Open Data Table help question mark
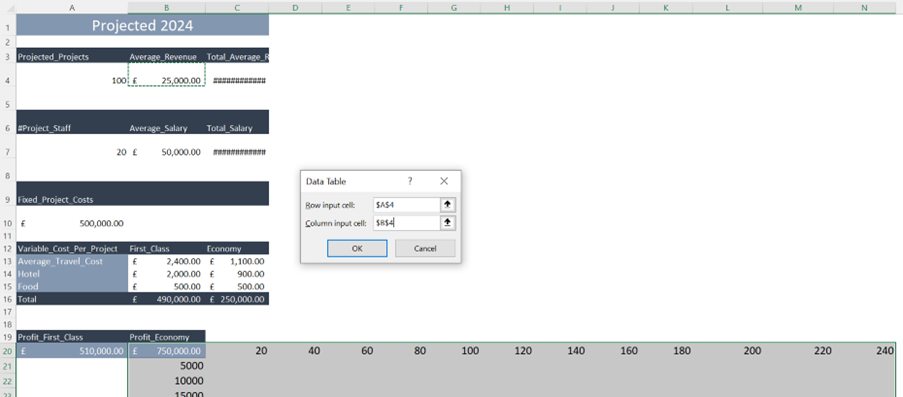The width and height of the screenshot is (903, 397). point(410,181)
